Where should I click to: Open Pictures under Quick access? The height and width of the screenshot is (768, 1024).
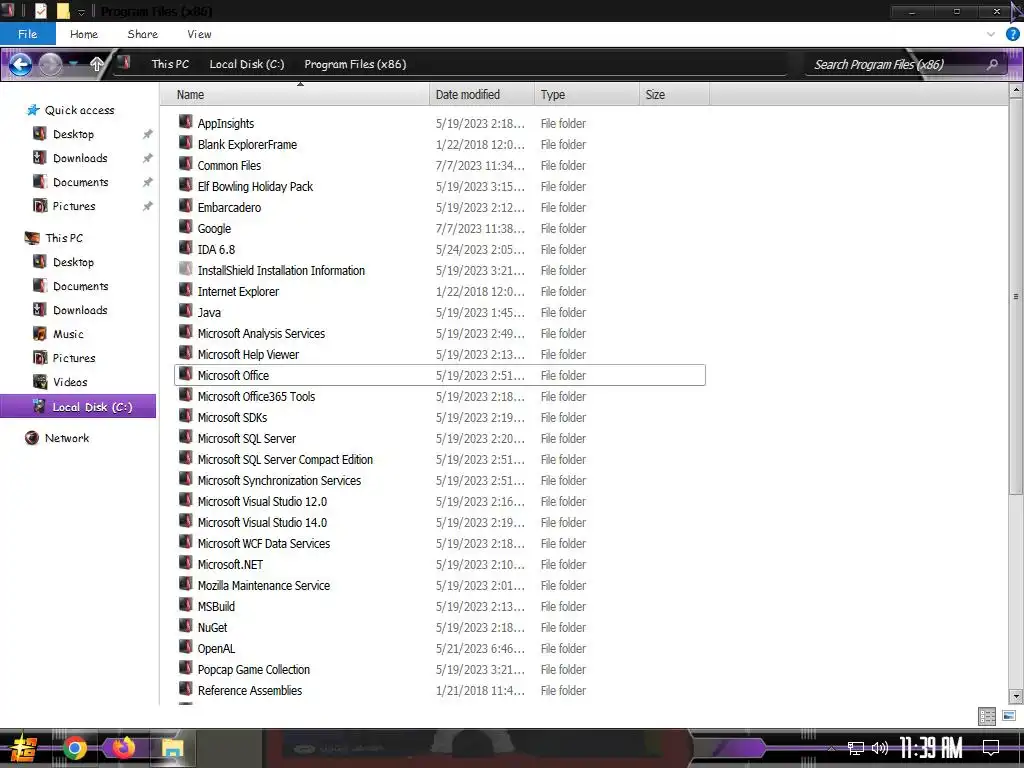74,206
